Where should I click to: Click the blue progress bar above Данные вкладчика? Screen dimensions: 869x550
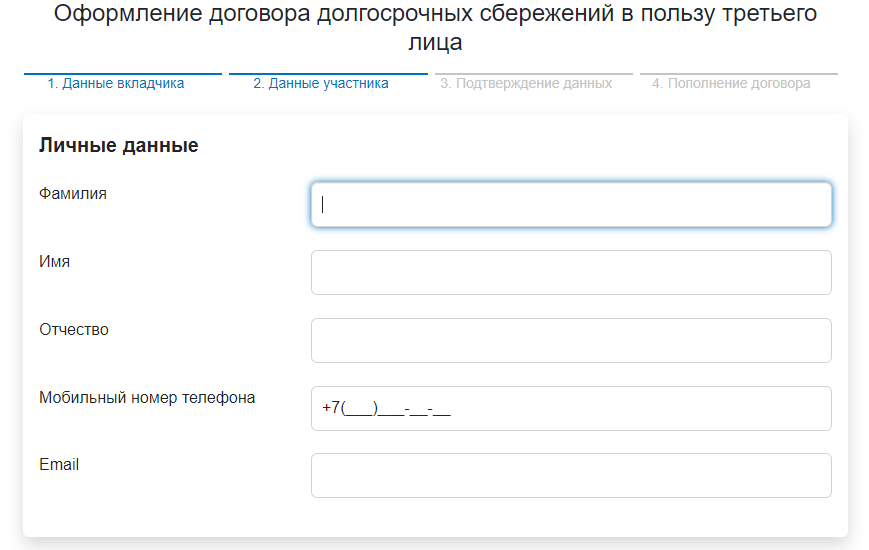point(123,74)
